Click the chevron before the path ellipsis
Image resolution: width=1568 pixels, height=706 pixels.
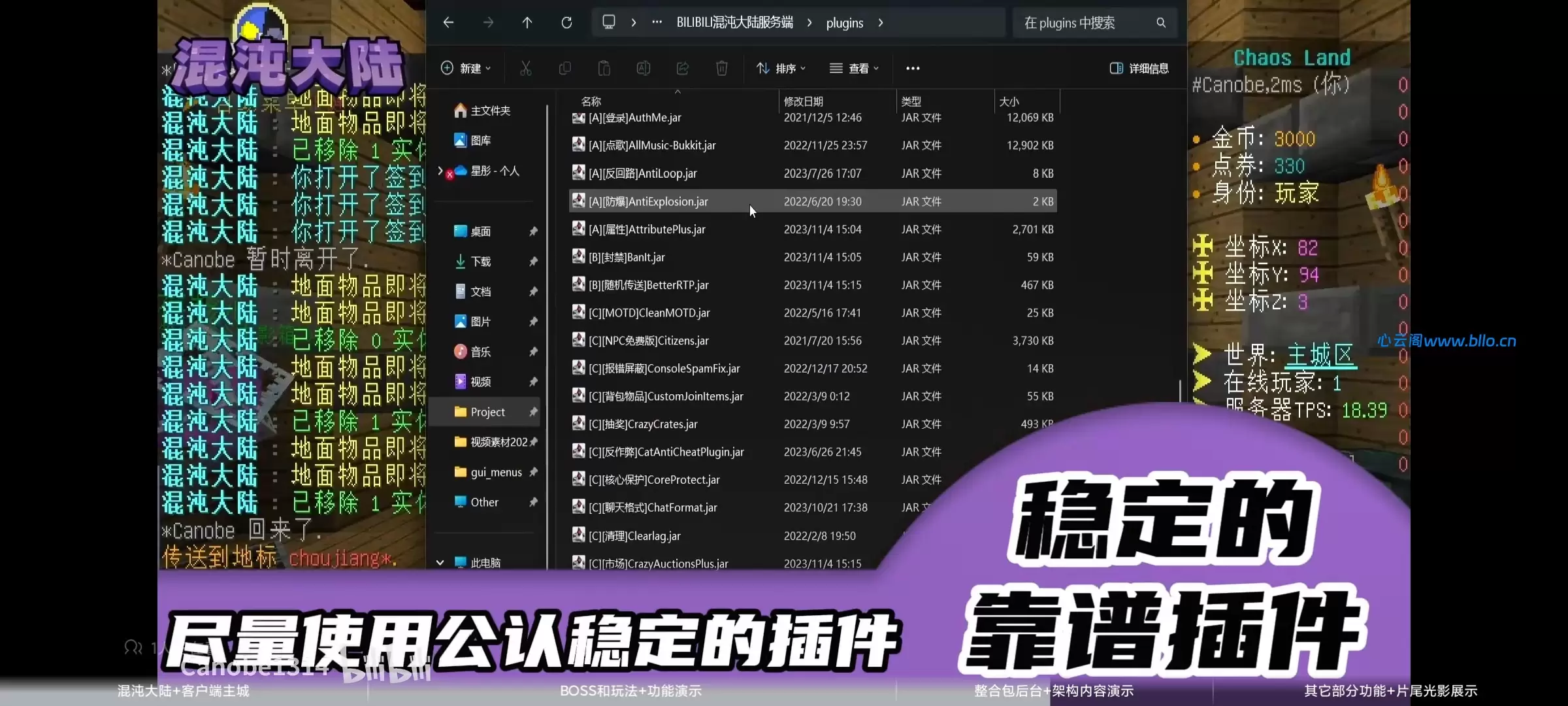point(633,22)
